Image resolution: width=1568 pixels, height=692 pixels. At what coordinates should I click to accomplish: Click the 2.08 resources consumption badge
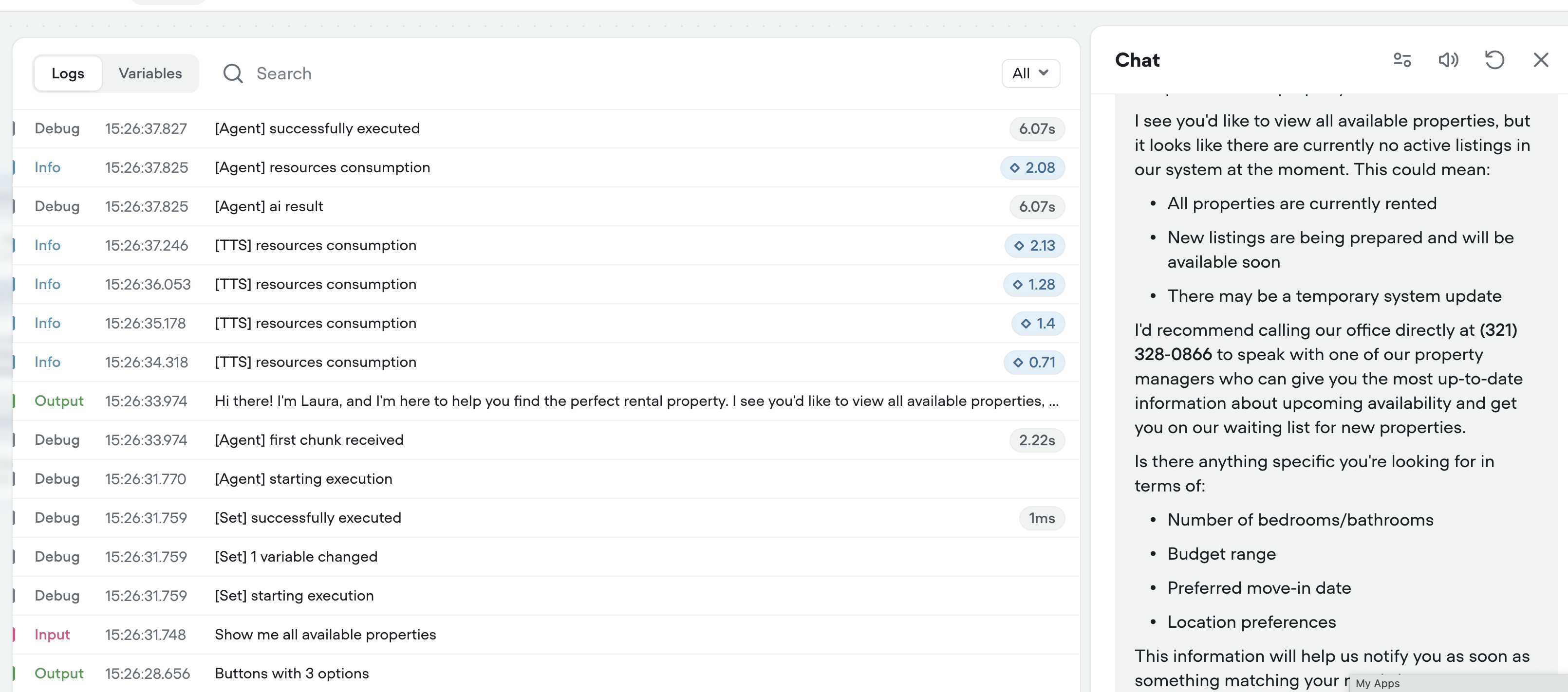(1032, 168)
